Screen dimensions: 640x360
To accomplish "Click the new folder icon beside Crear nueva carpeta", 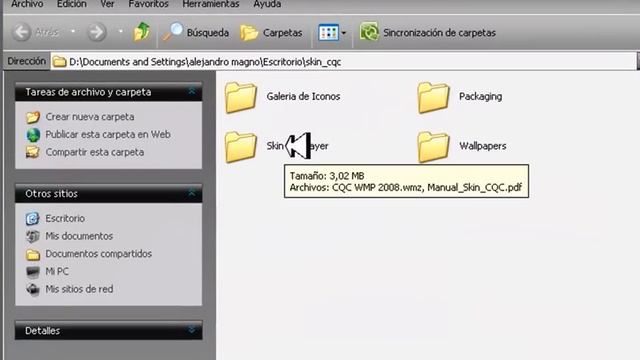I will click(33, 117).
